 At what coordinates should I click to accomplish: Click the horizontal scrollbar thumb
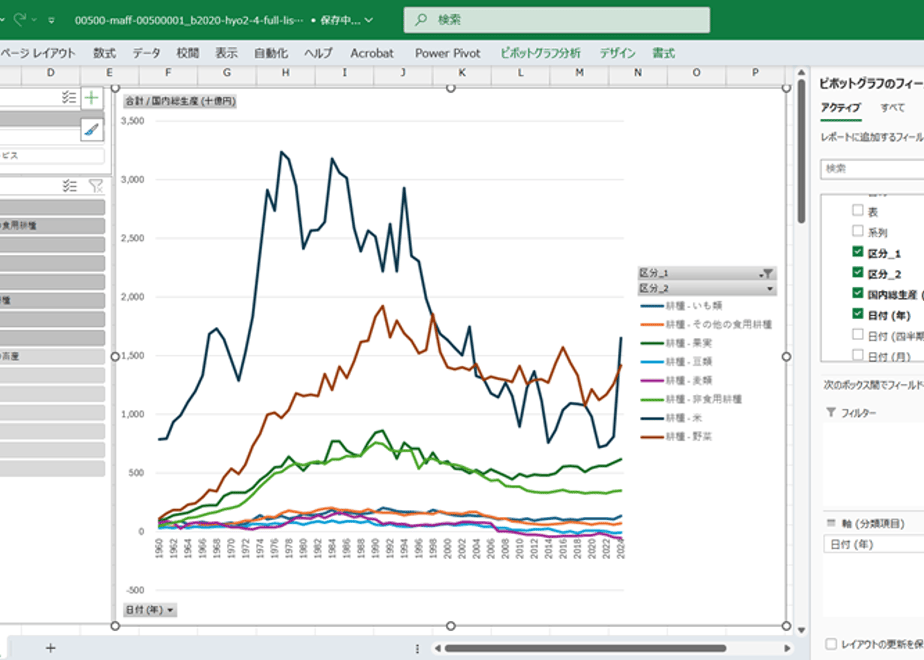click(585, 648)
